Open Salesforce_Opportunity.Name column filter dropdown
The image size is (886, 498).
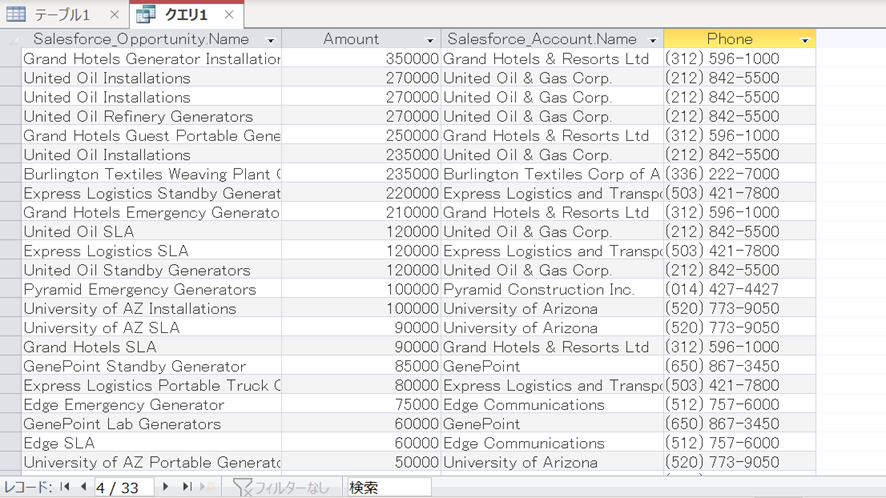tap(271, 40)
